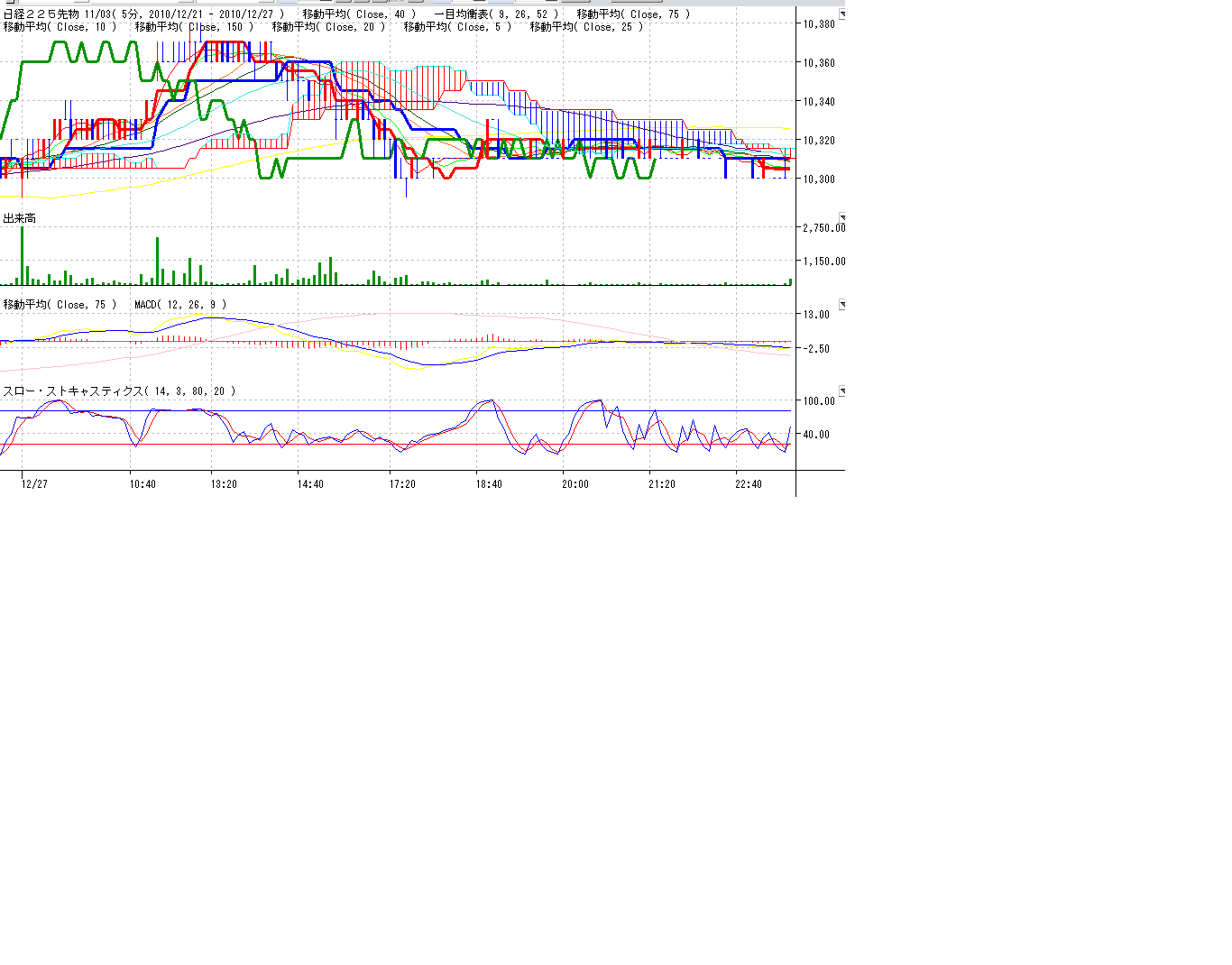The image size is (1232, 965).
Task: Select the 移動平均(Close, 25) indicator label
Action: coord(586,27)
